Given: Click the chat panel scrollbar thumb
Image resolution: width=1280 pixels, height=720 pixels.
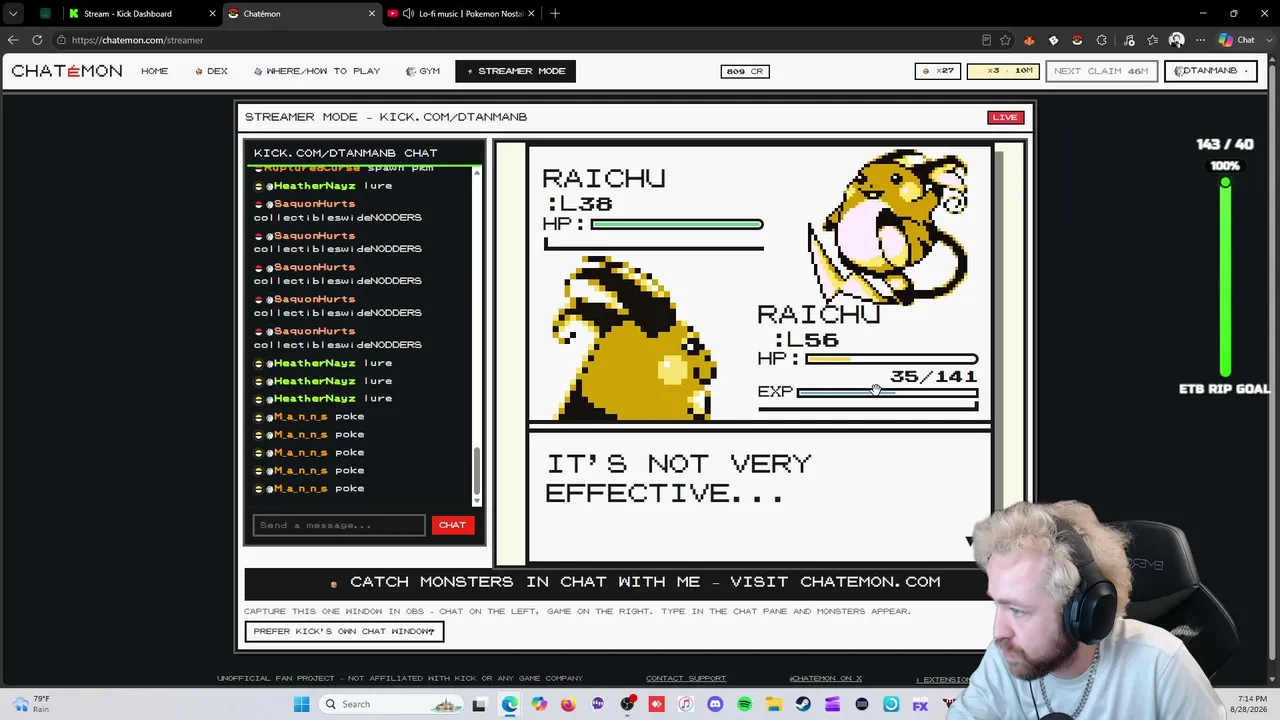Looking at the screenshot, I should tap(477, 470).
